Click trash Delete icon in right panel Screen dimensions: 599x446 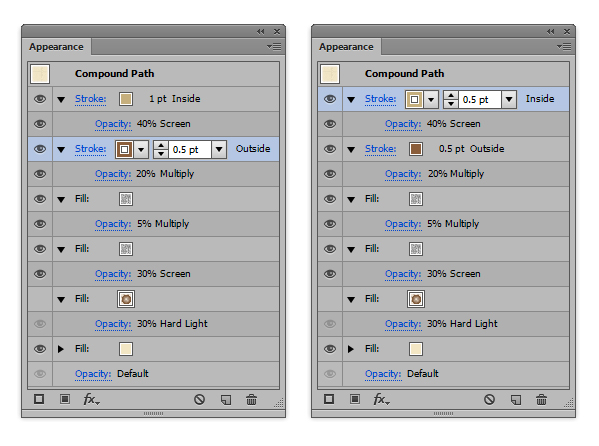541,400
